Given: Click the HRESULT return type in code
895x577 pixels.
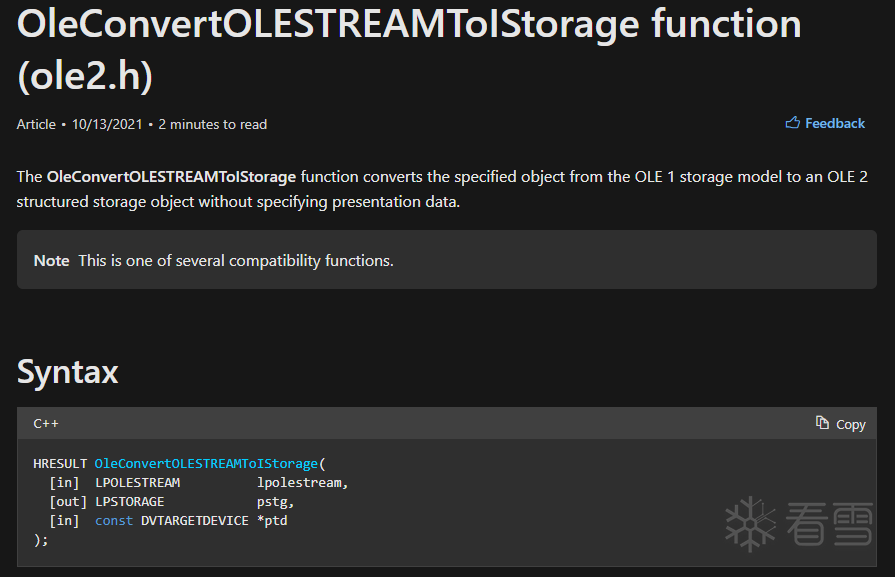Looking at the screenshot, I should click(60, 464).
